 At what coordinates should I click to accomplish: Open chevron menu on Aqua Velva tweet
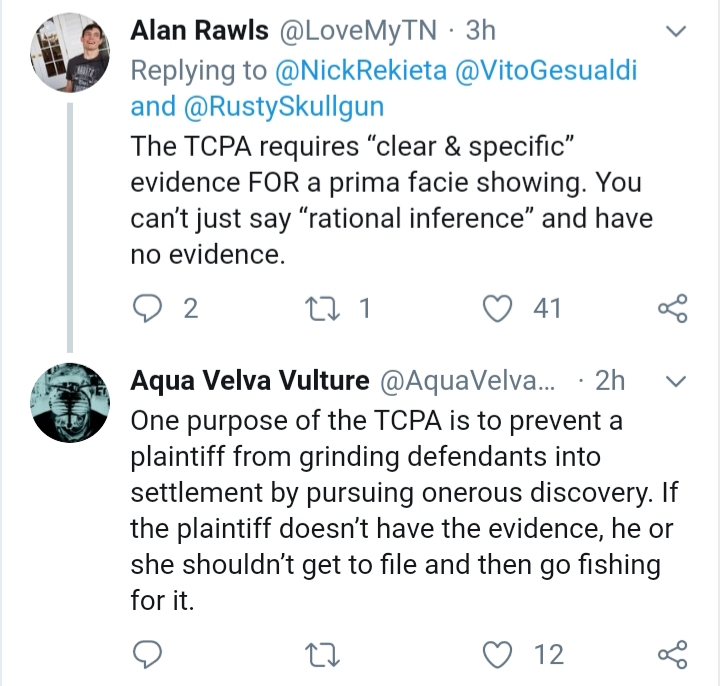[675, 381]
